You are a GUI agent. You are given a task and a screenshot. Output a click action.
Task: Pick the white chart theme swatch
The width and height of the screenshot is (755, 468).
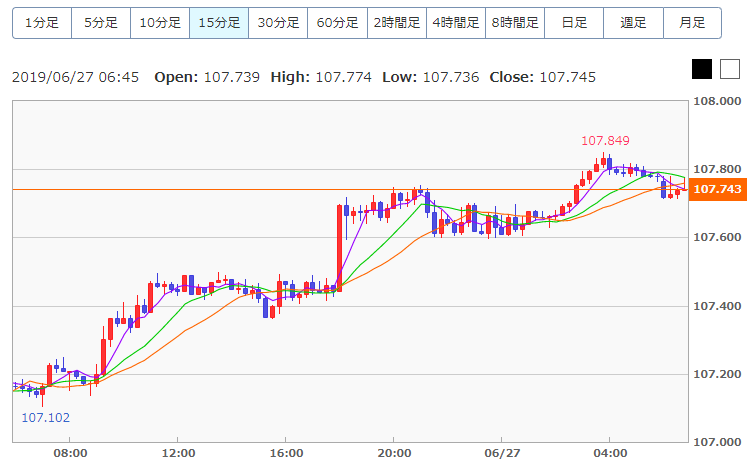[x=732, y=69]
